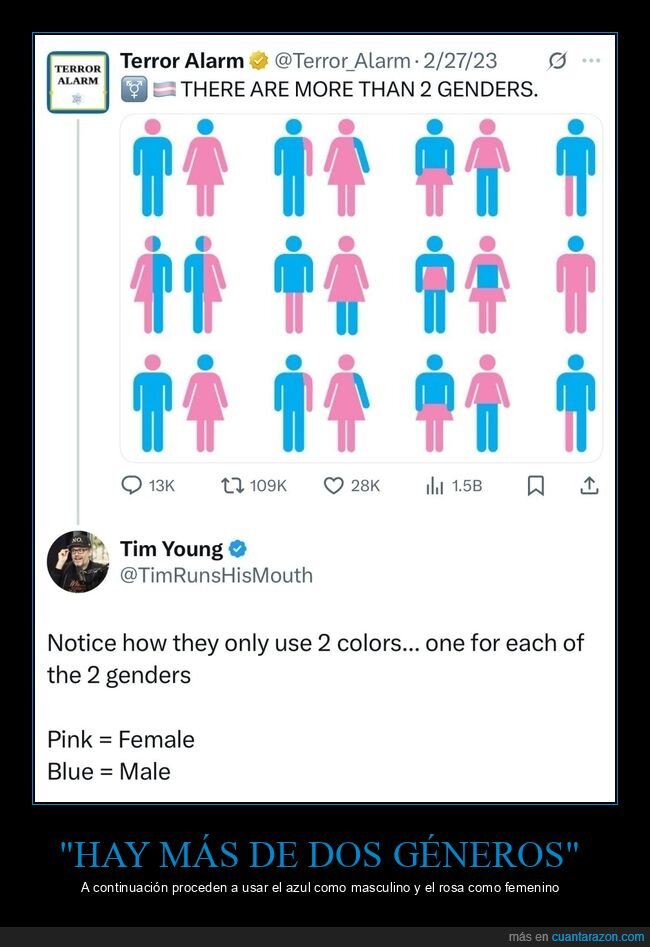This screenshot has height=947, width=650.
Task: Click the reply icon showing 13K
Action: (x=133, y=486)
